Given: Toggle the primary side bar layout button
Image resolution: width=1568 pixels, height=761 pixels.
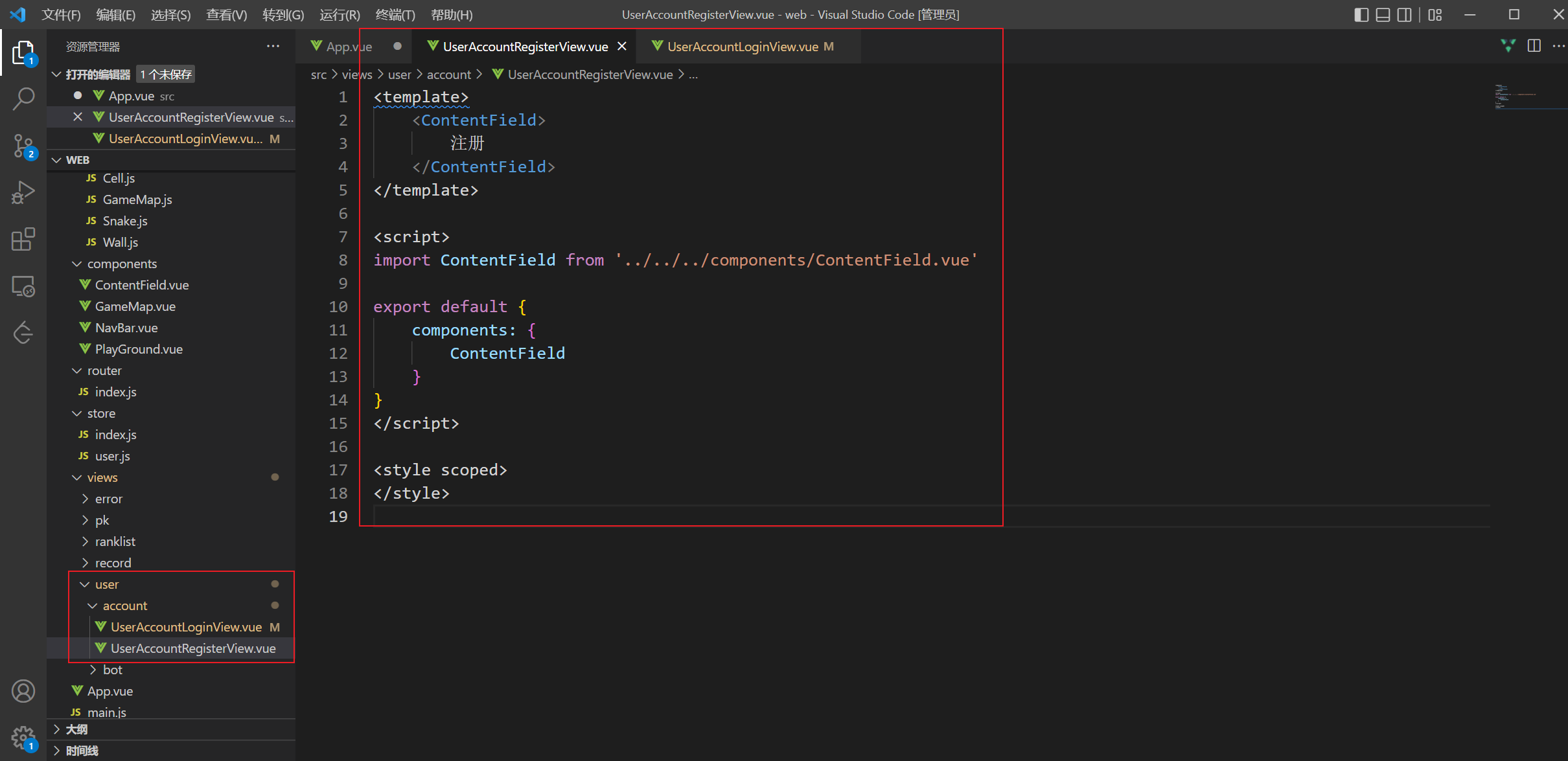Looking at the screenshot, I should coord(1361,15).
